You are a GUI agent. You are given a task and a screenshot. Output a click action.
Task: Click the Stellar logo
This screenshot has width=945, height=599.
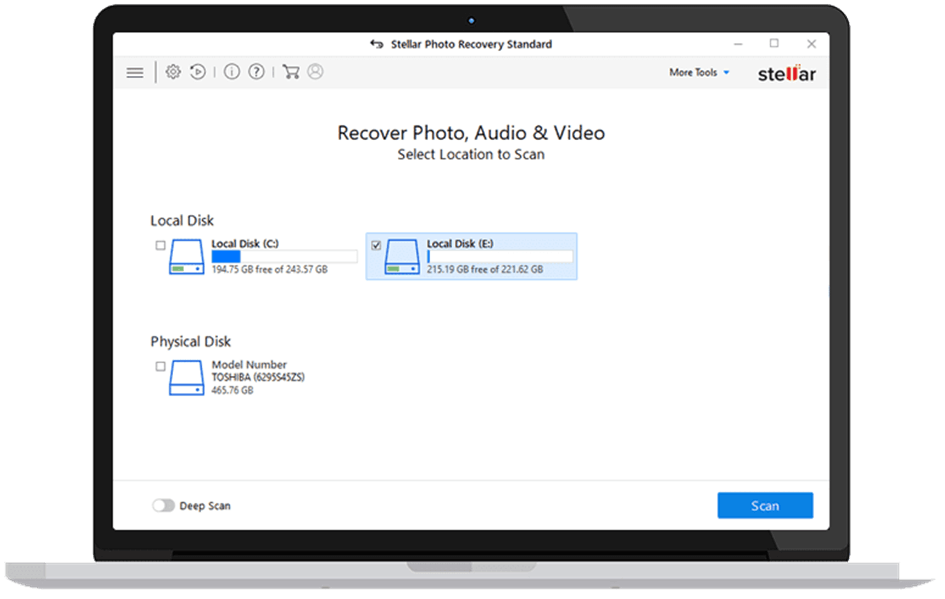point(786,74)
